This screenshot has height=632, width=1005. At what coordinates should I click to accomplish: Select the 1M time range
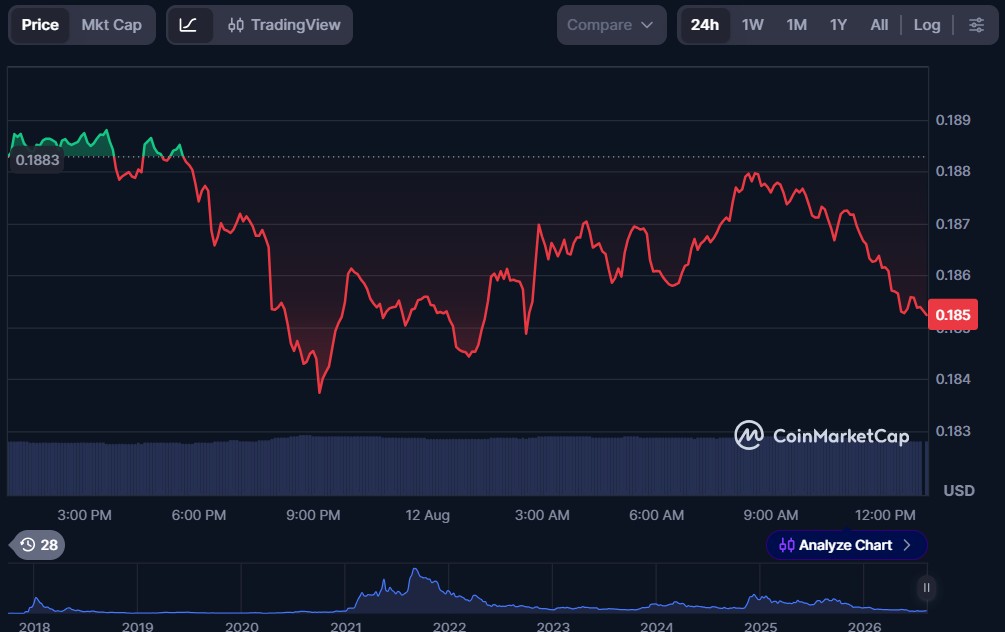[x=797, y=25]
